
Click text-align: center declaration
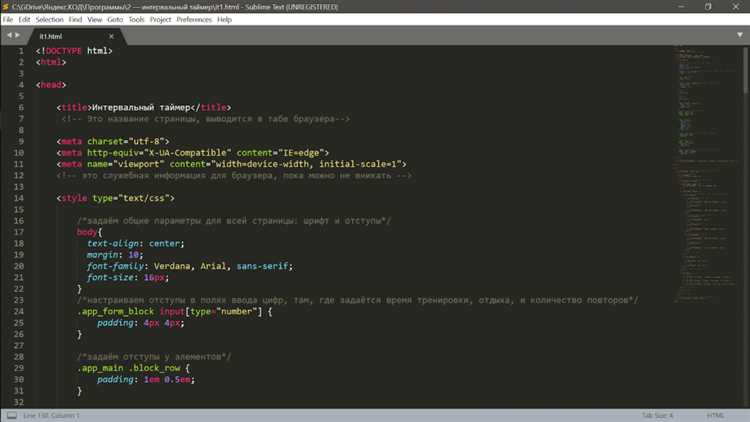[x=135, y=244]
